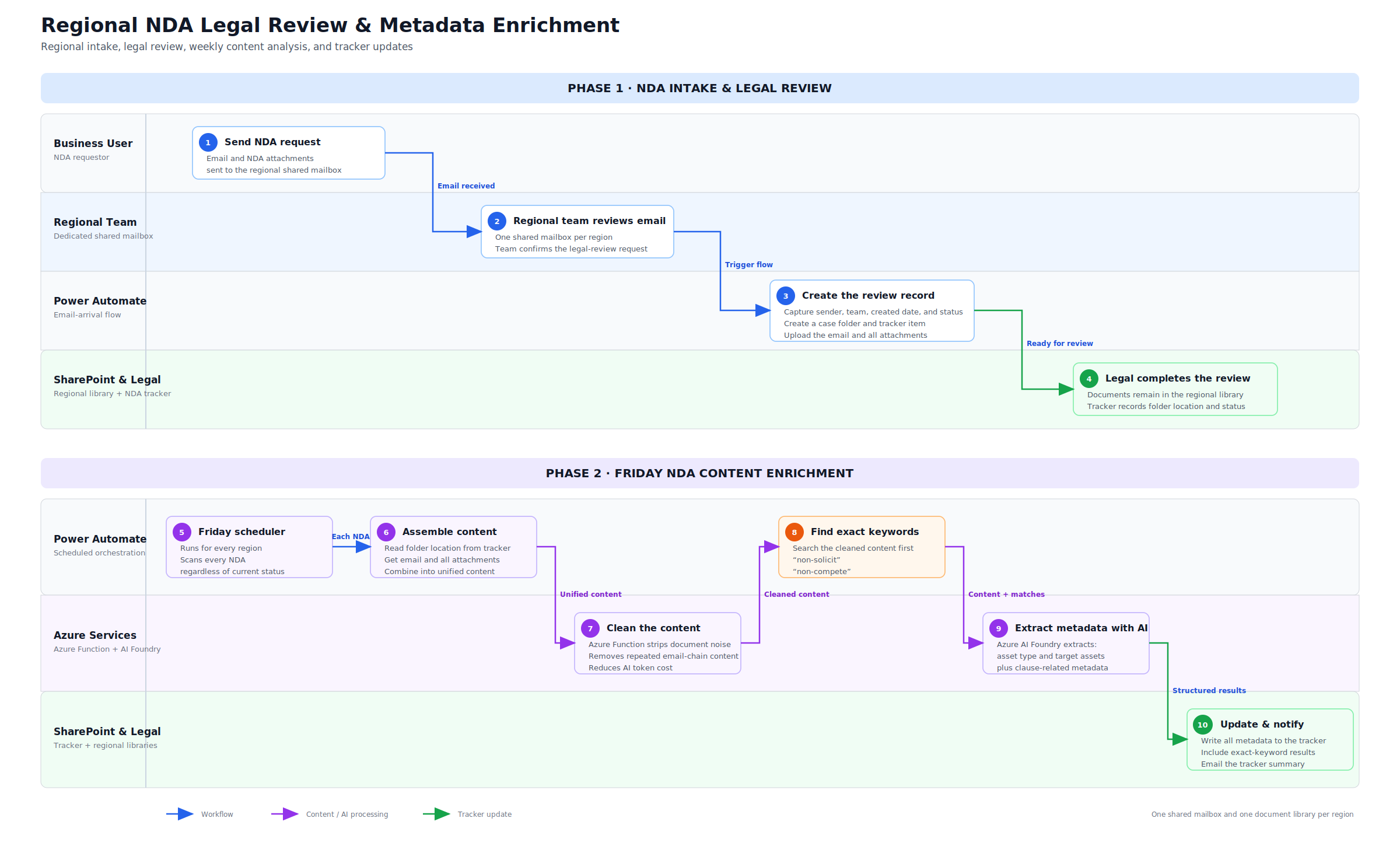This screenshot has height=846, width=1400.
Task: Click the 'Structured results' connector label
Action: 1209,690
